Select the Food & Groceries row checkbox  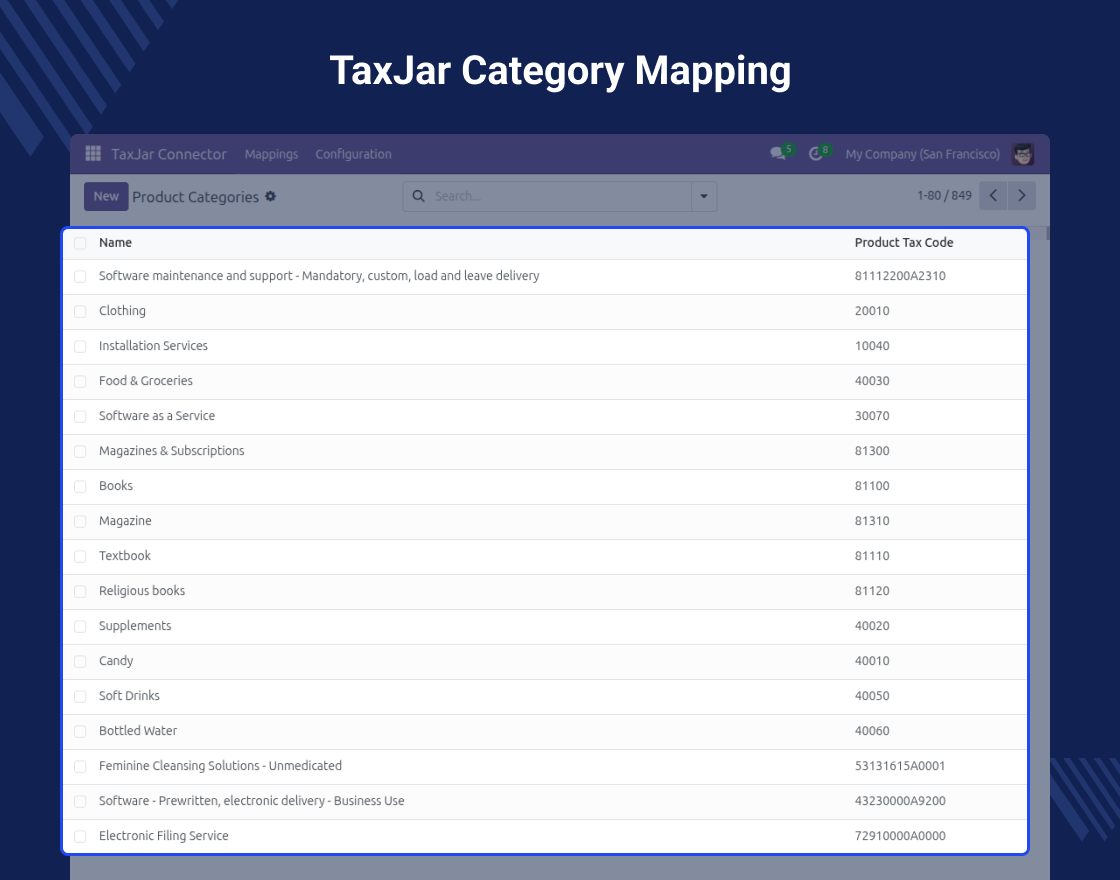pyautogui.click(x=80, y=381)
